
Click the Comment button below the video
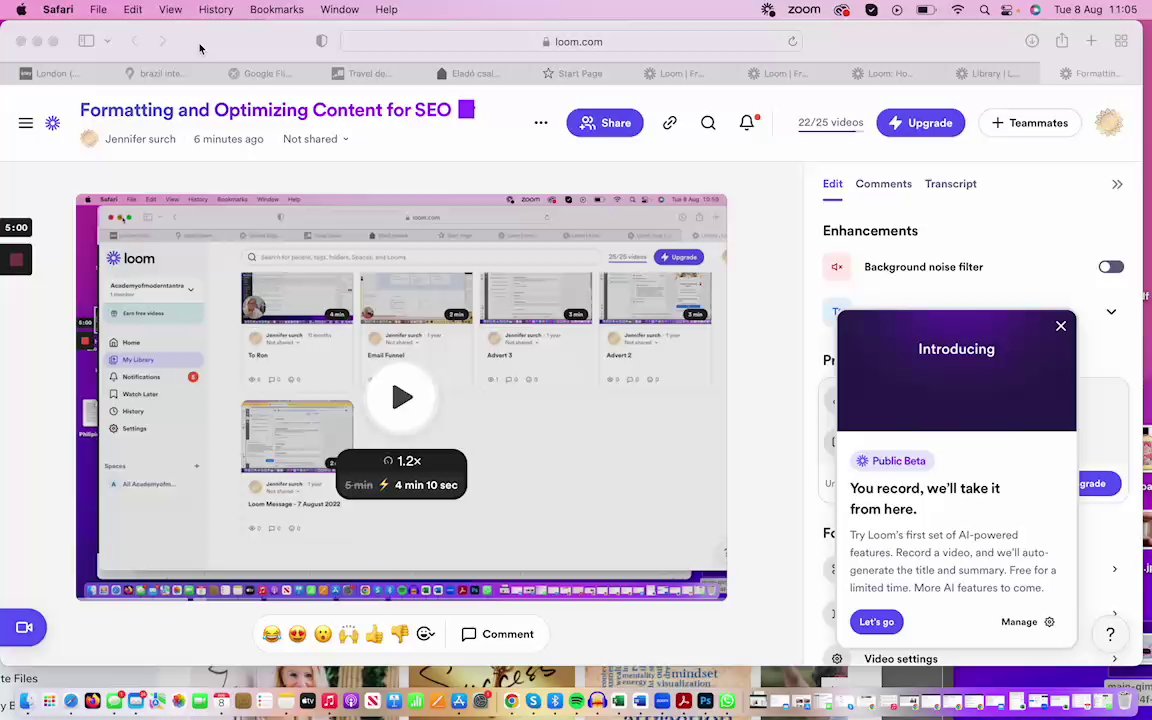(x=497, y=634)
